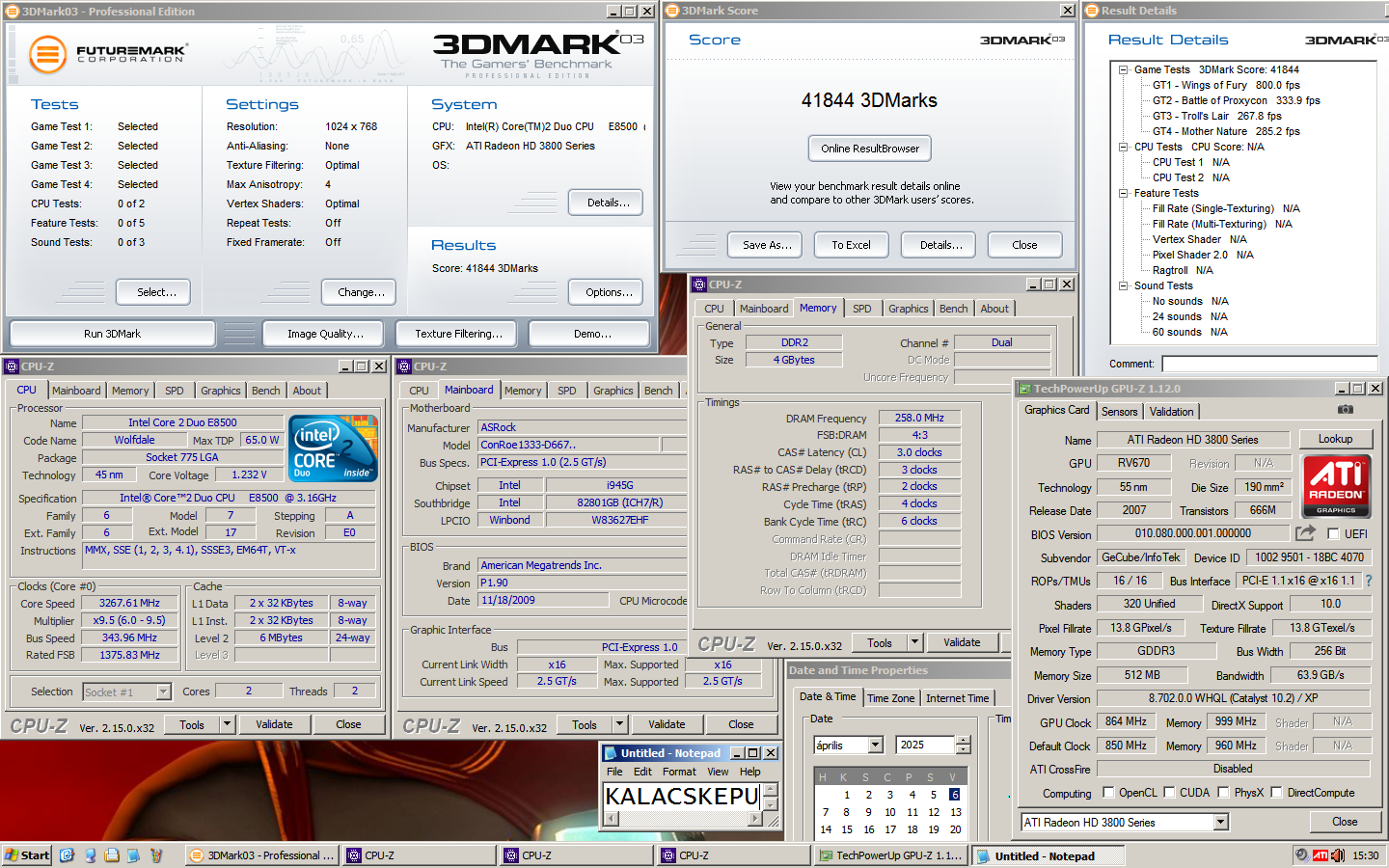Open the SPD tab in Memory CPU-Z window
The image size is (1389, 868).
point(861,309)
